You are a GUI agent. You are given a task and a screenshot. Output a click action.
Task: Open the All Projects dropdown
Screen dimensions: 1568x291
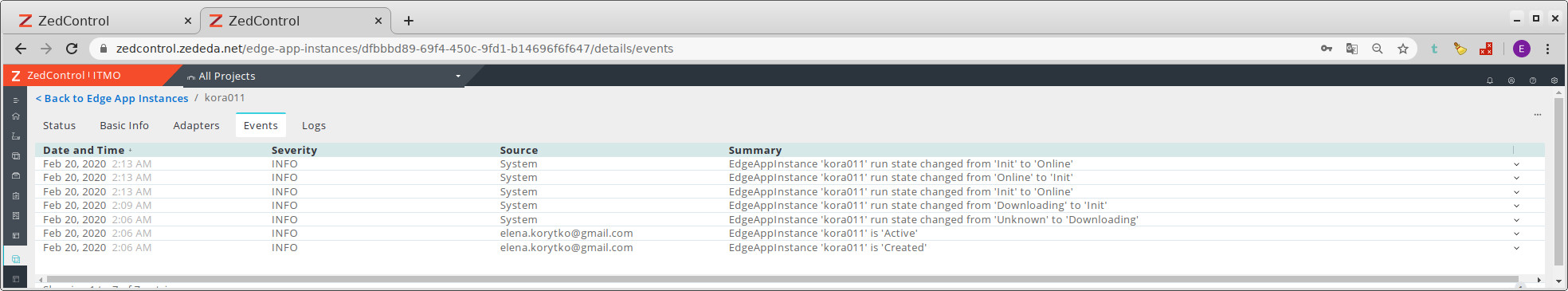[323, 76]
